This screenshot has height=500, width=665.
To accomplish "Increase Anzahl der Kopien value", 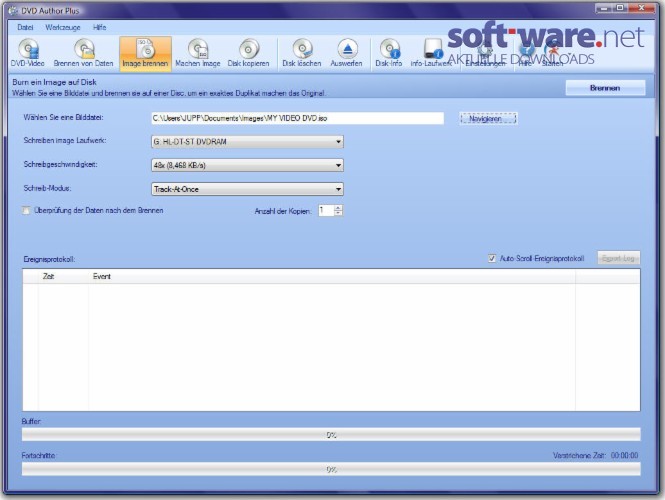I will [x=338, y=207].
